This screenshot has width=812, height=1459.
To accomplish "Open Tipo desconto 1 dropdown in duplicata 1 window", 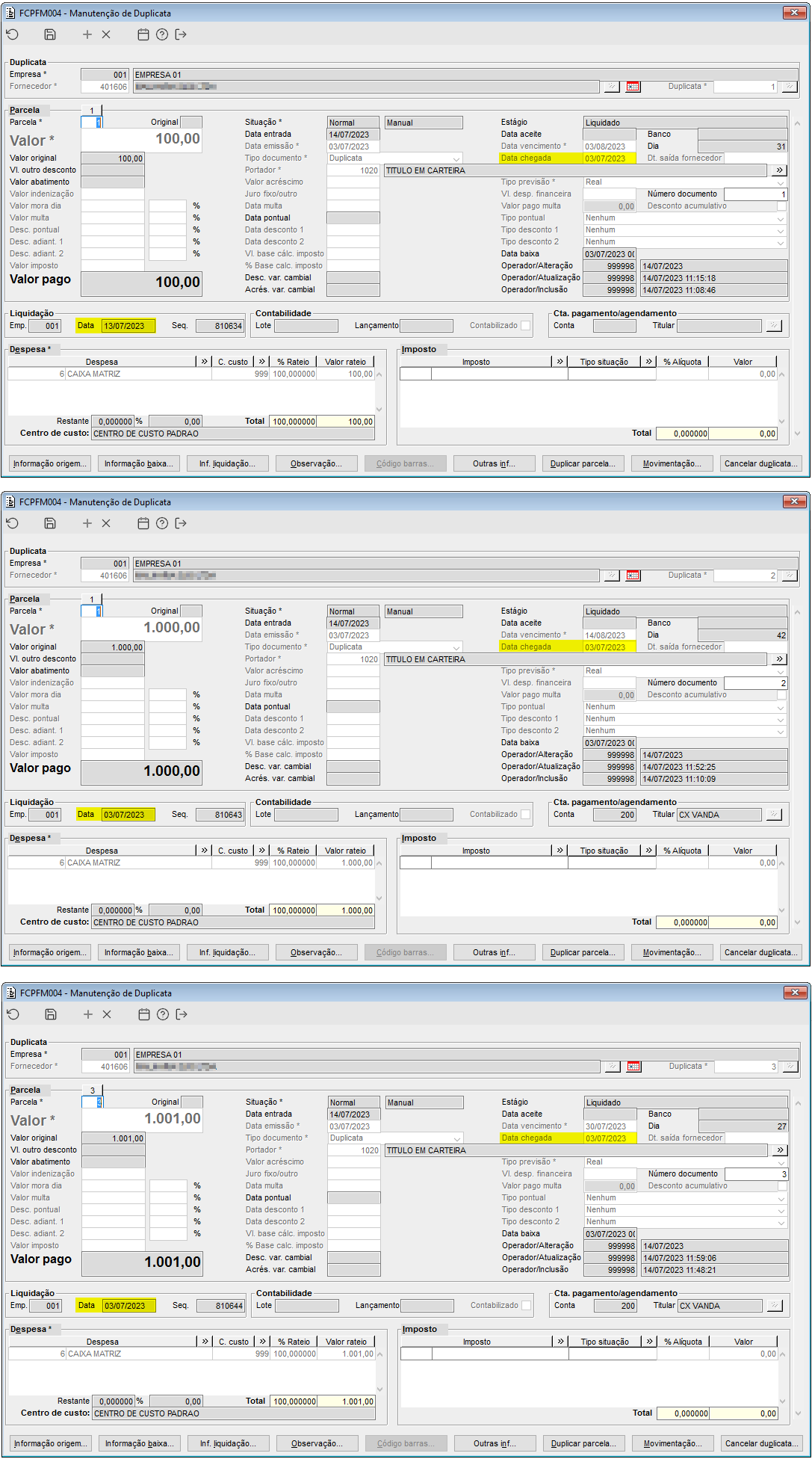I will point(781,230).
